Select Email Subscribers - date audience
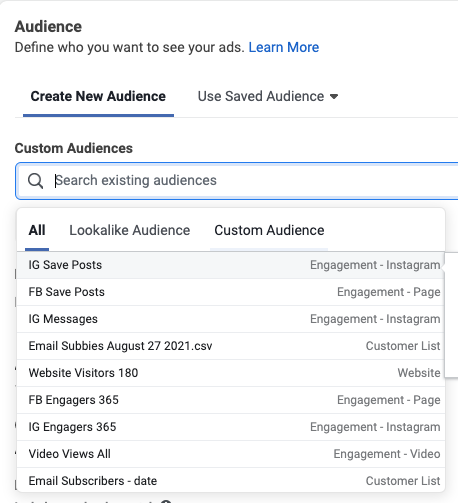 (231, 480)
